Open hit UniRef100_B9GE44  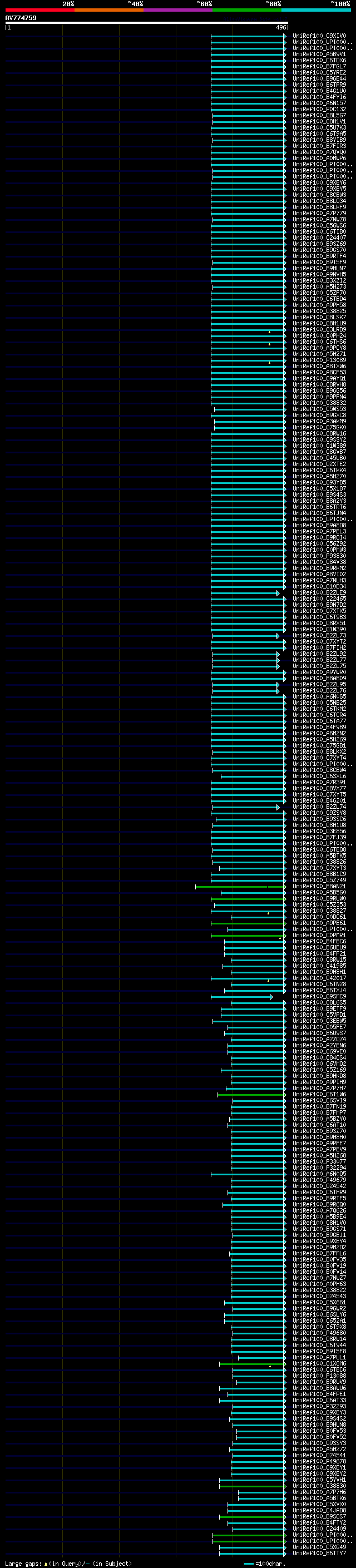click(x=319, y=78)
